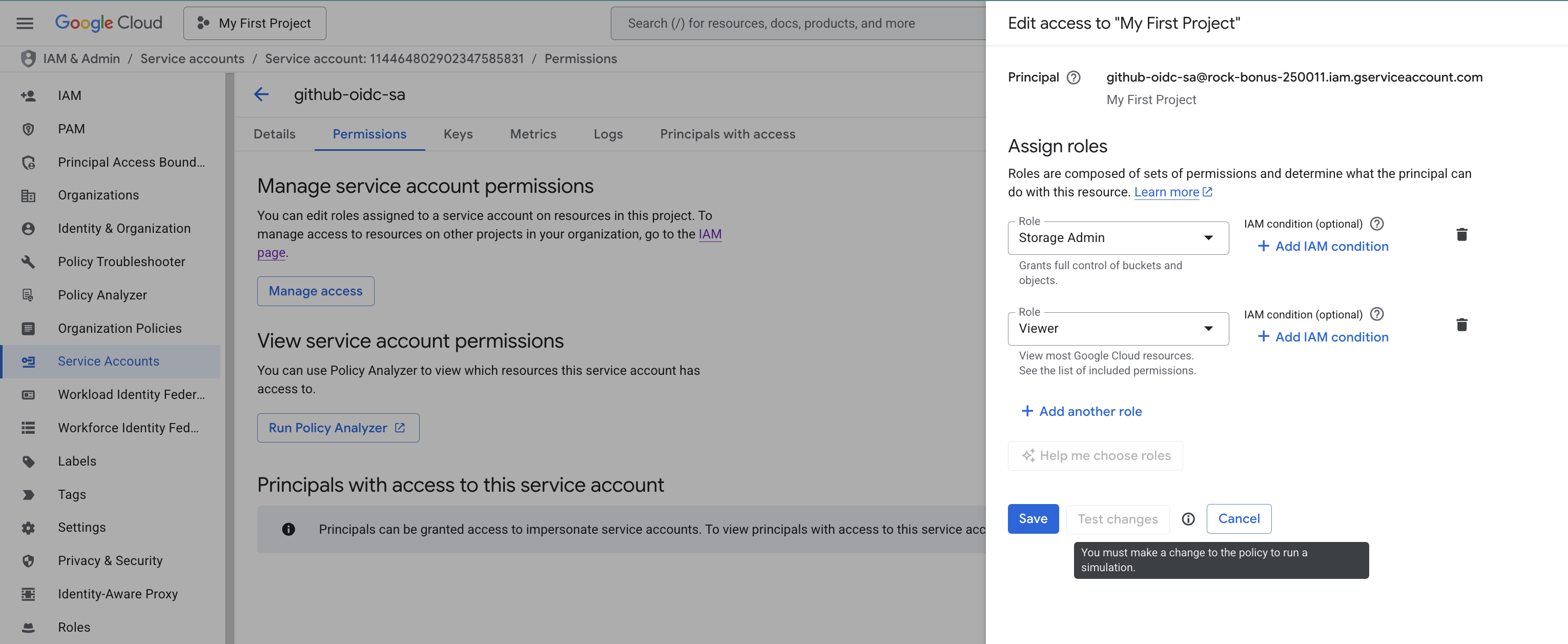Viewport: 1568px width, 644px height.
Task: Add IAM condition for Storage Admin role
Action: 1322,247
